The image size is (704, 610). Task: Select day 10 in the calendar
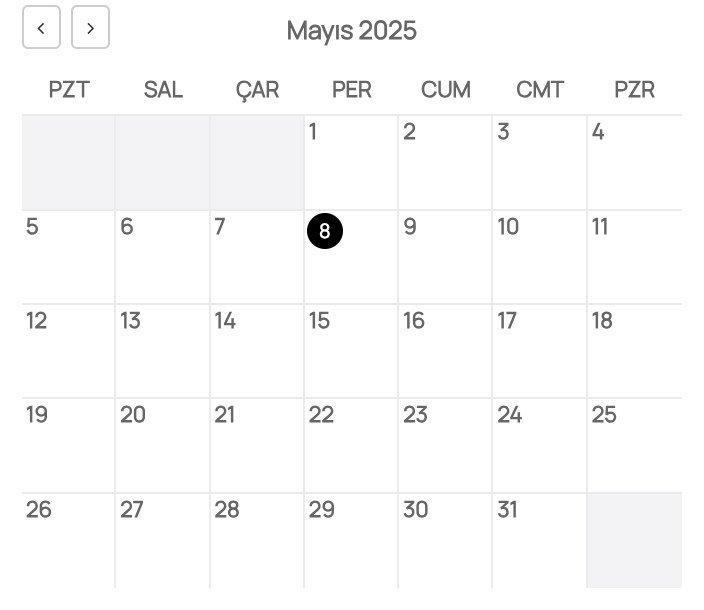(539, 257)
